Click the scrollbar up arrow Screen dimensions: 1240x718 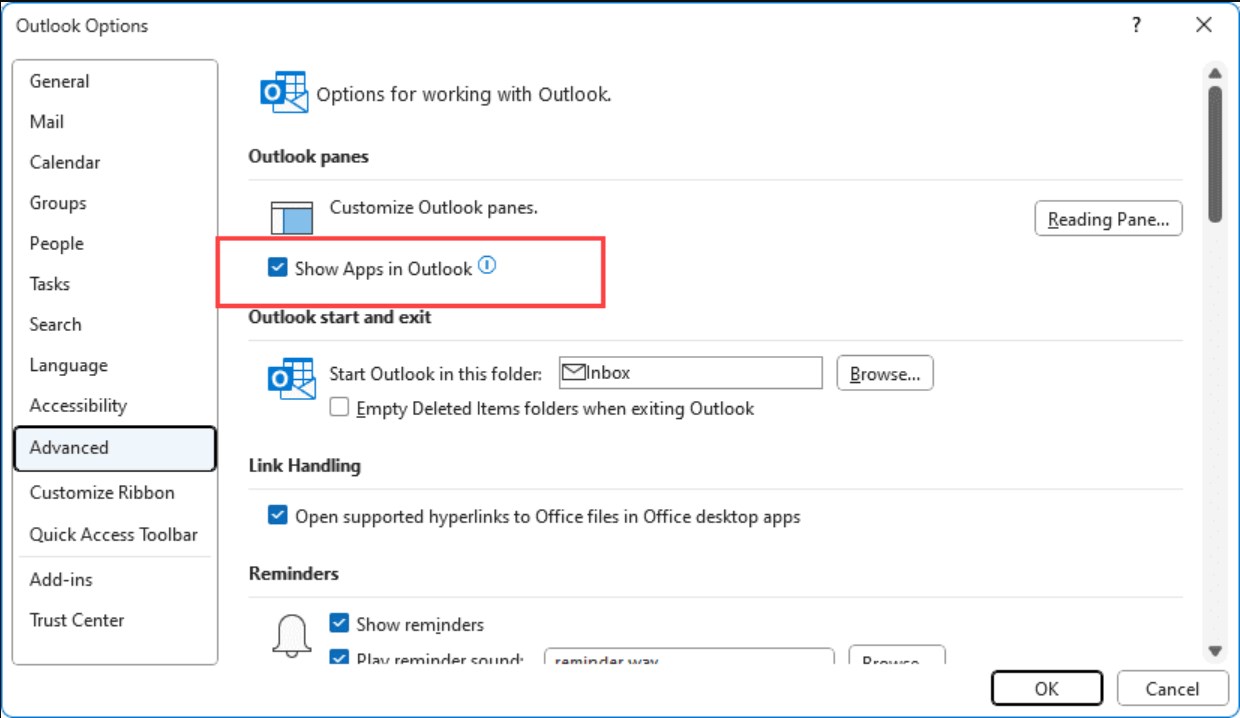coord(1215,74)
